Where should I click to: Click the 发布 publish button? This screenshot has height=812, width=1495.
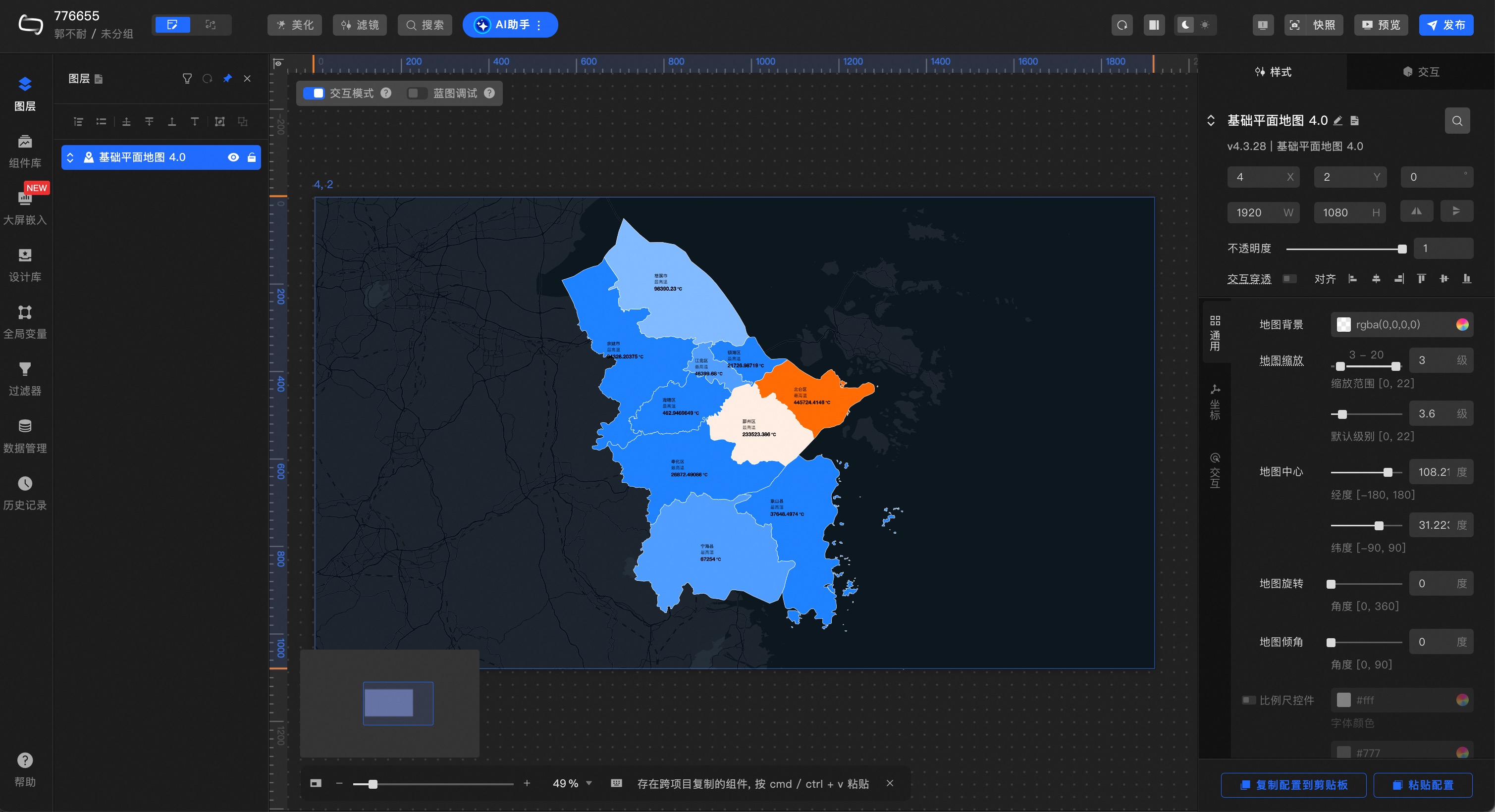coord(1445,25)
